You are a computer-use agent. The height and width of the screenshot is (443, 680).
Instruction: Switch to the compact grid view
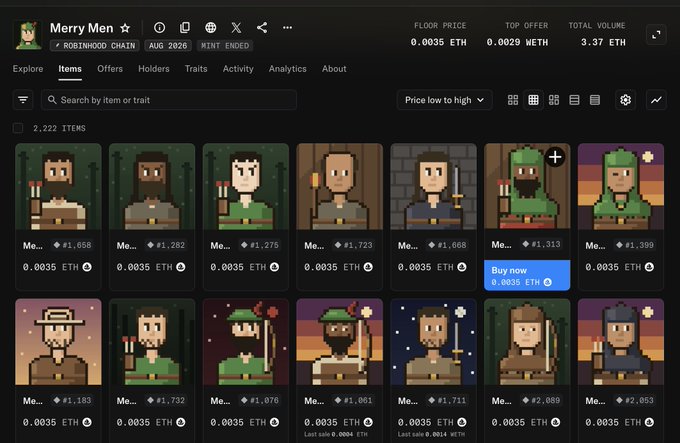tap(533, 100)
